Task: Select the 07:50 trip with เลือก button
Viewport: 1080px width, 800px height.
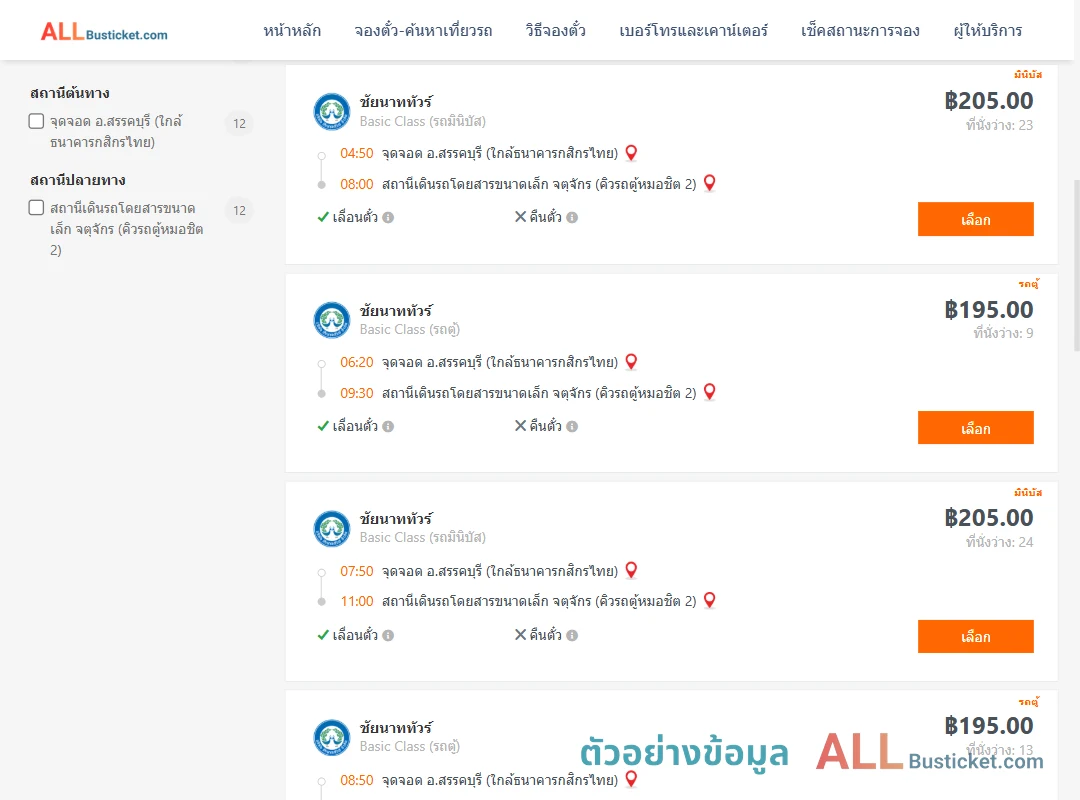Action: point(975,636)
